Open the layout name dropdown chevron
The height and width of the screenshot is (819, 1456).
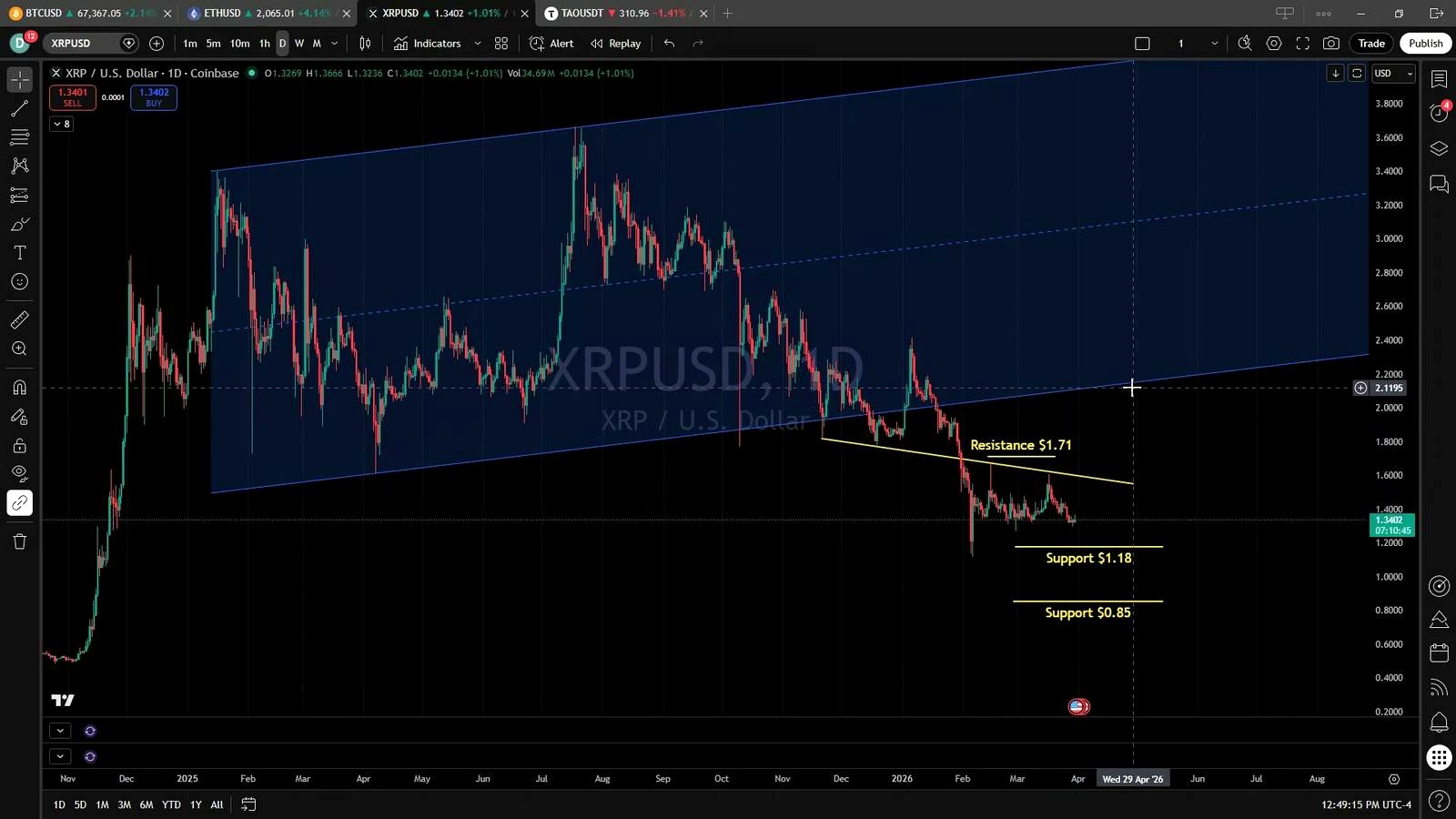tap(1214, 43)
